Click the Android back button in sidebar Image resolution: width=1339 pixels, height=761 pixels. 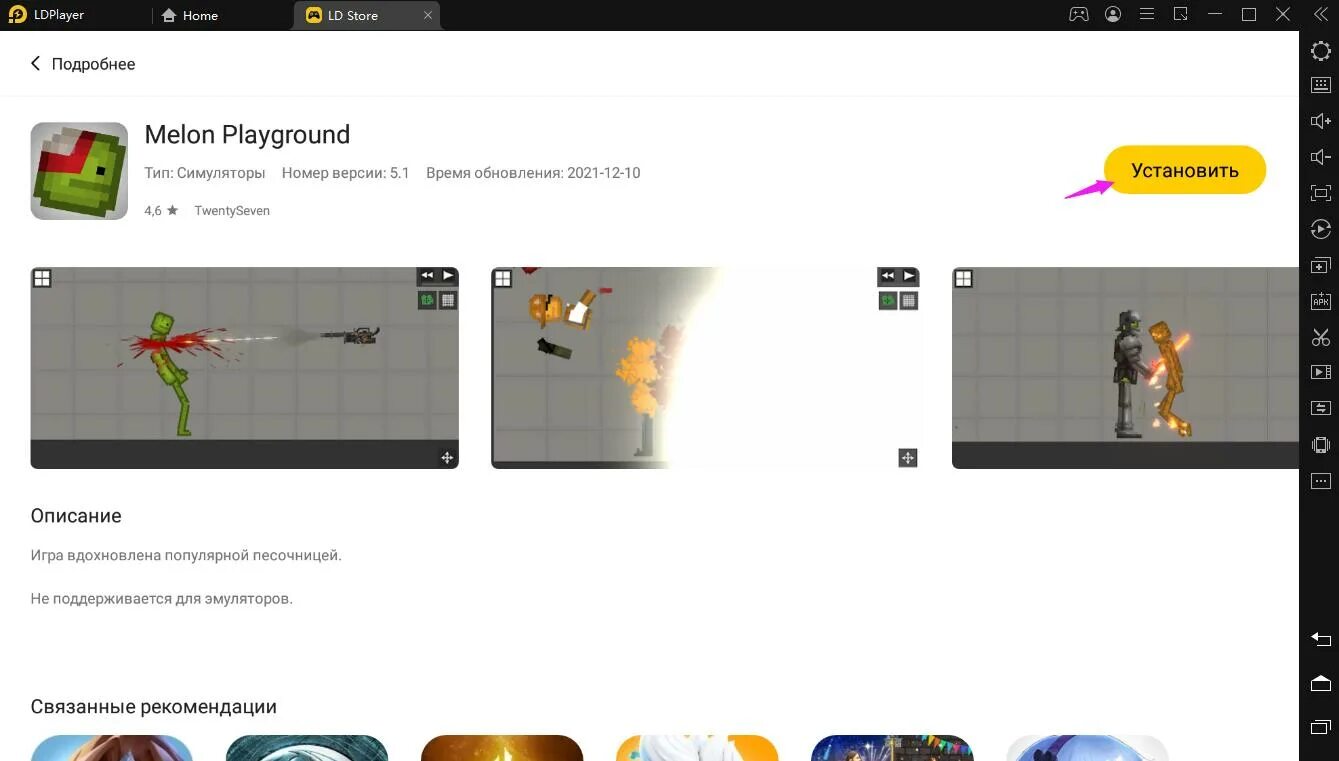[x=1321, y=639]
